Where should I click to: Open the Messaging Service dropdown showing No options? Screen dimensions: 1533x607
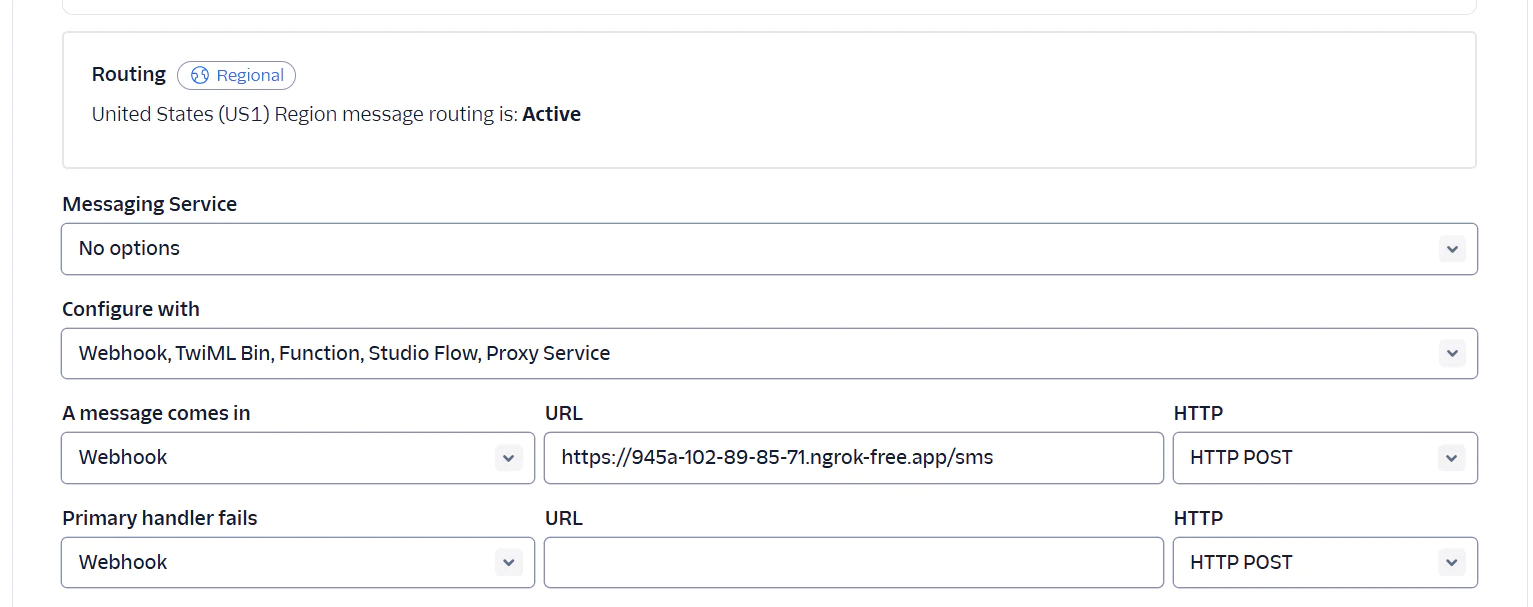coord(770,248)
